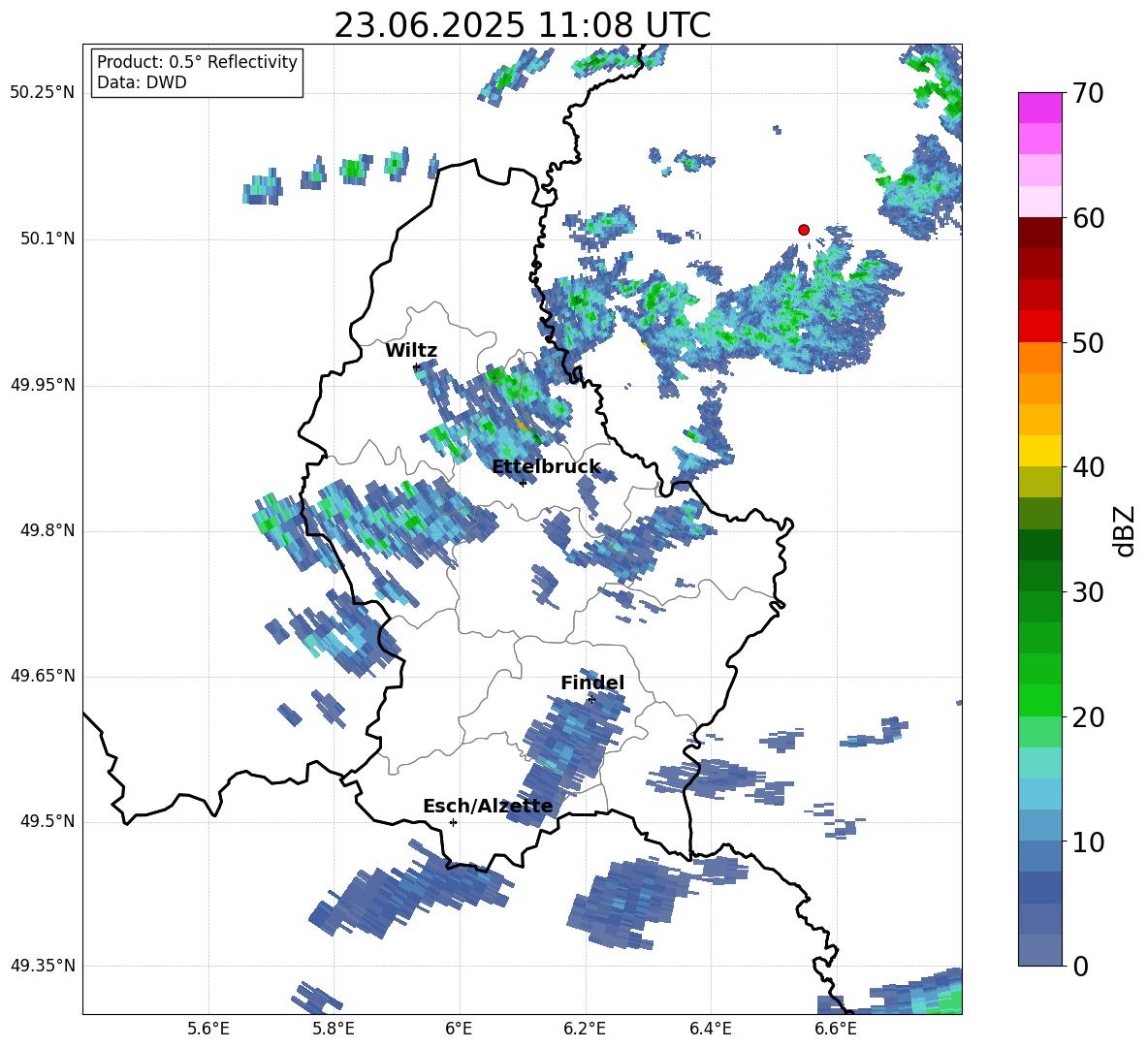Click the 50 colorbar tick label

tap(1088, 342)
